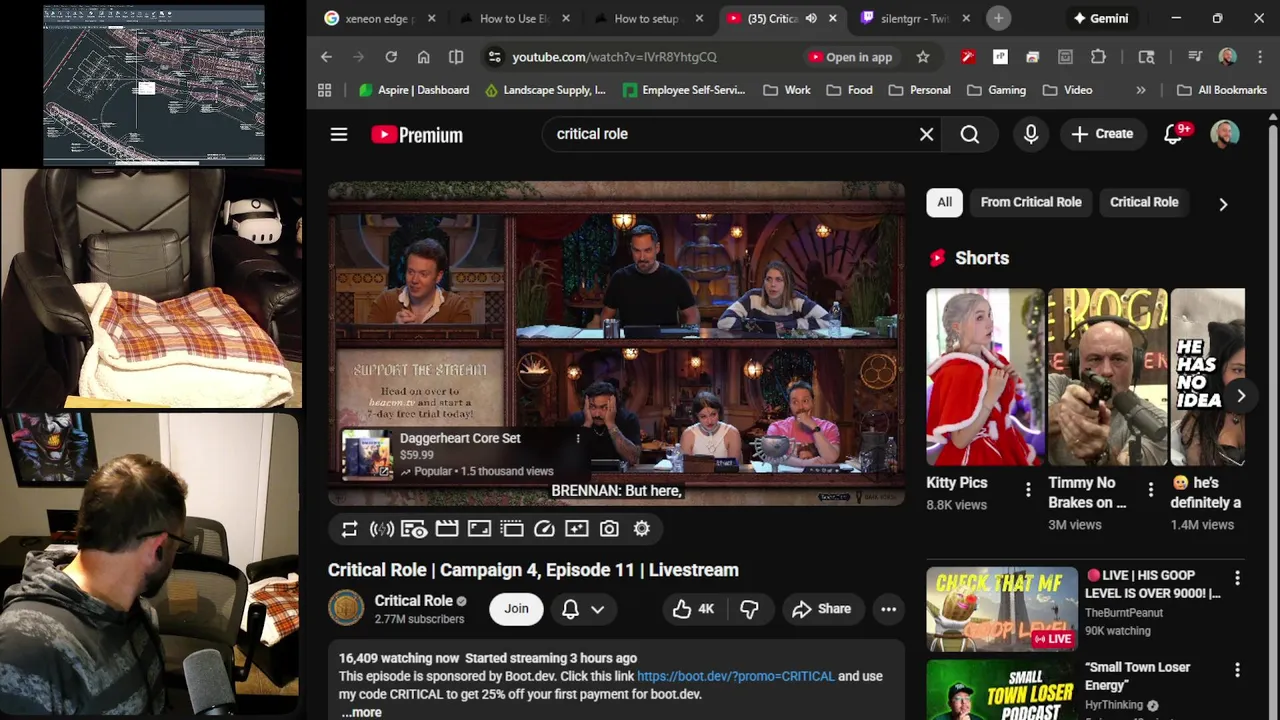Image resolution: width=1280 pixels, height=720 pixels.
Task: Clear the 'critical role' search text
Action: (926, 134)
